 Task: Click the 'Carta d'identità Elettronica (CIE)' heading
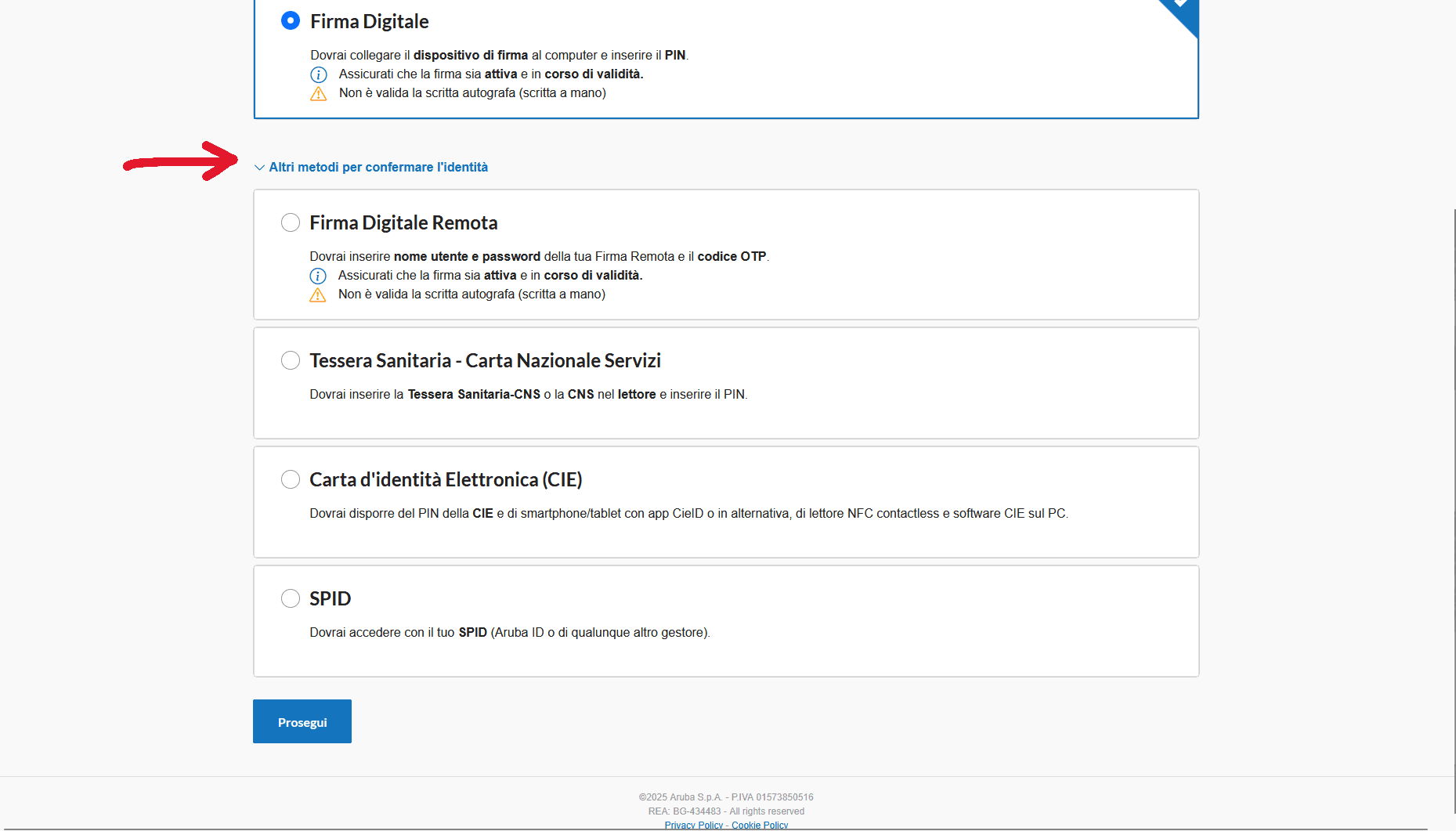click(x=446, y=480)
